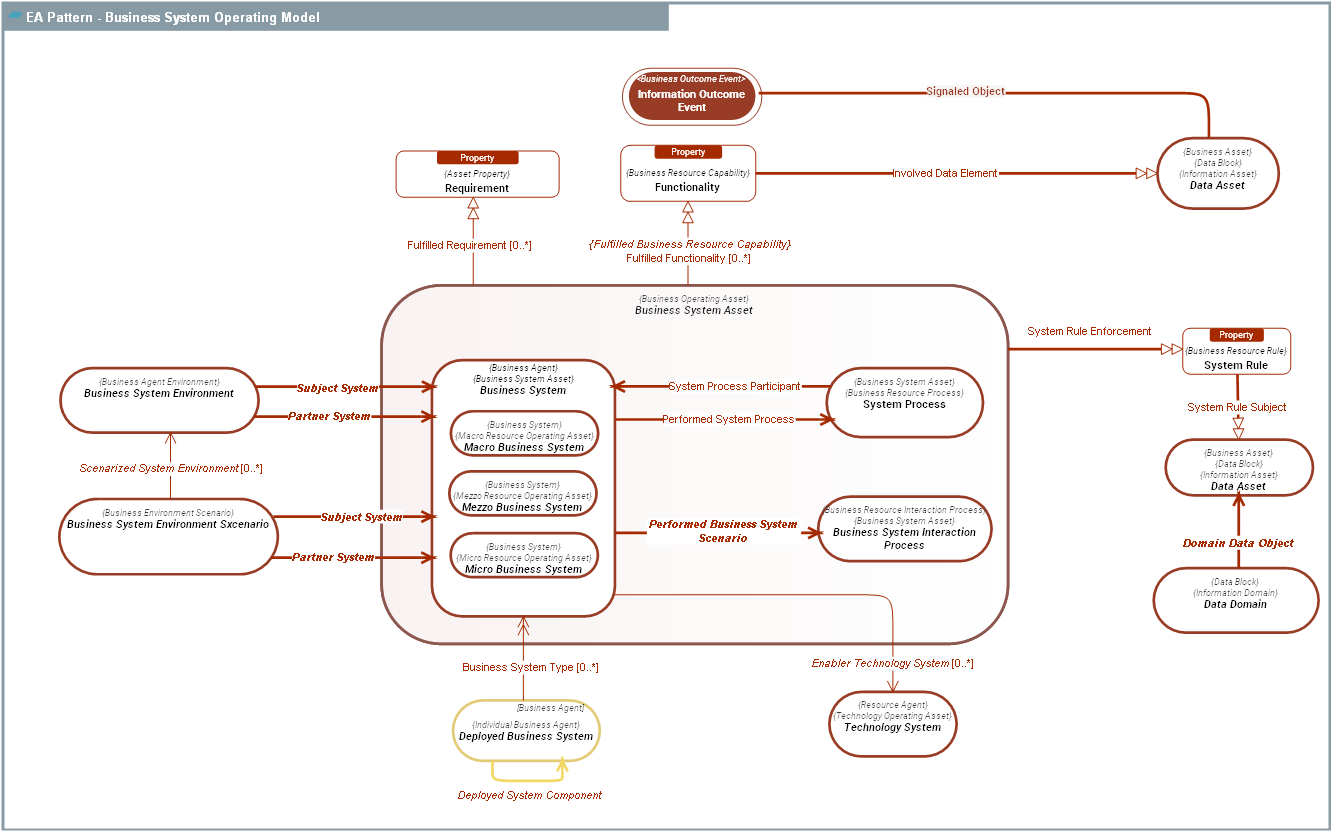The image size is (1331, 831).
Task: Pick the Data Domain element
Action: (x=1235, y=600)
